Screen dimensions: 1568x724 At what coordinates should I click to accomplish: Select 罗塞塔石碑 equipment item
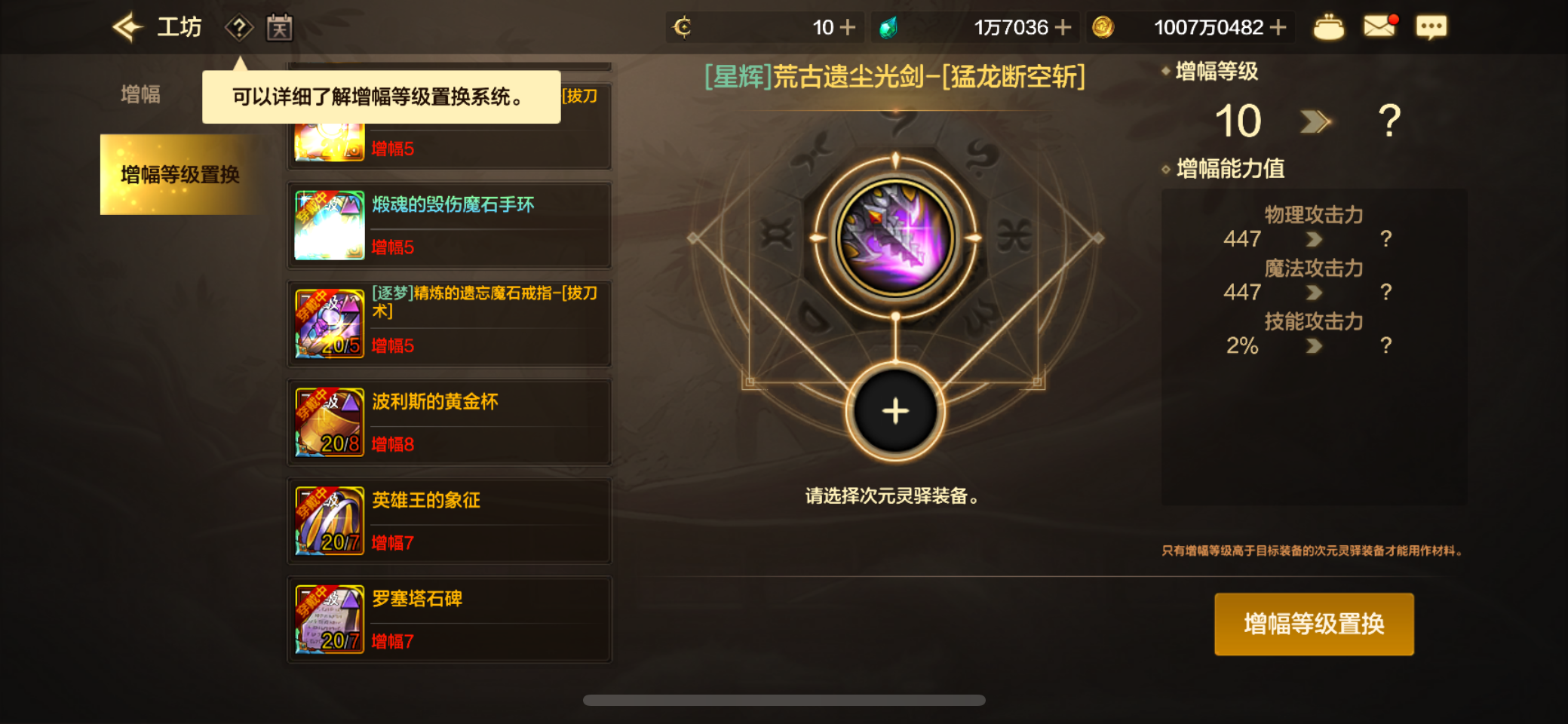pyautogui.click(x=450, y=620)
